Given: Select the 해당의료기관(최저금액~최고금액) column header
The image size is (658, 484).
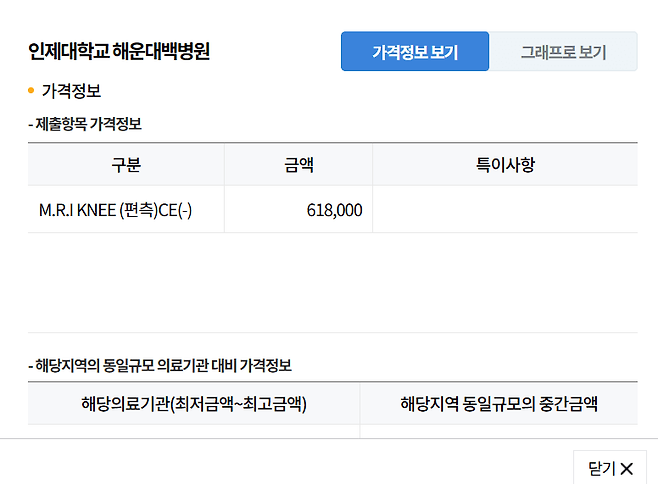Looking at the screenshot, I should pos(194,404).
